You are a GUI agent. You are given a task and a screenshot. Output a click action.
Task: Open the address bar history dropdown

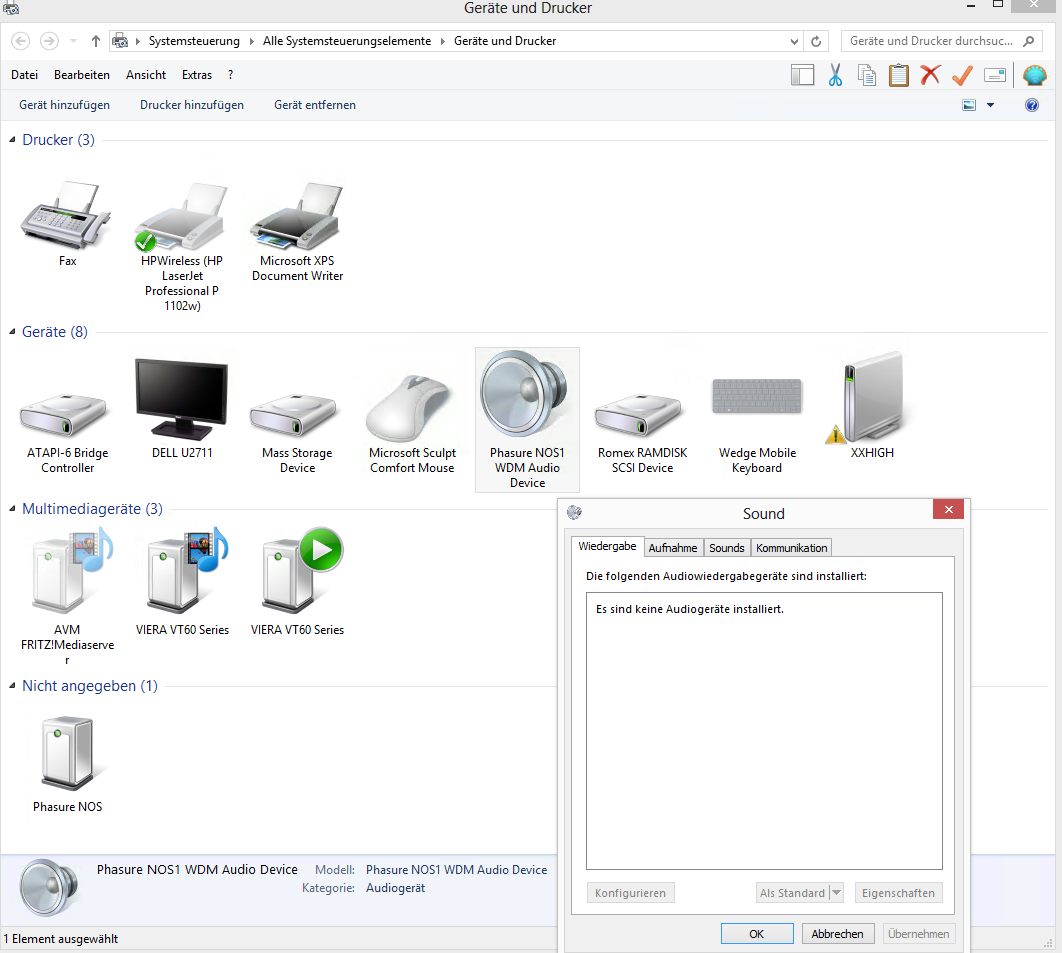794,41
